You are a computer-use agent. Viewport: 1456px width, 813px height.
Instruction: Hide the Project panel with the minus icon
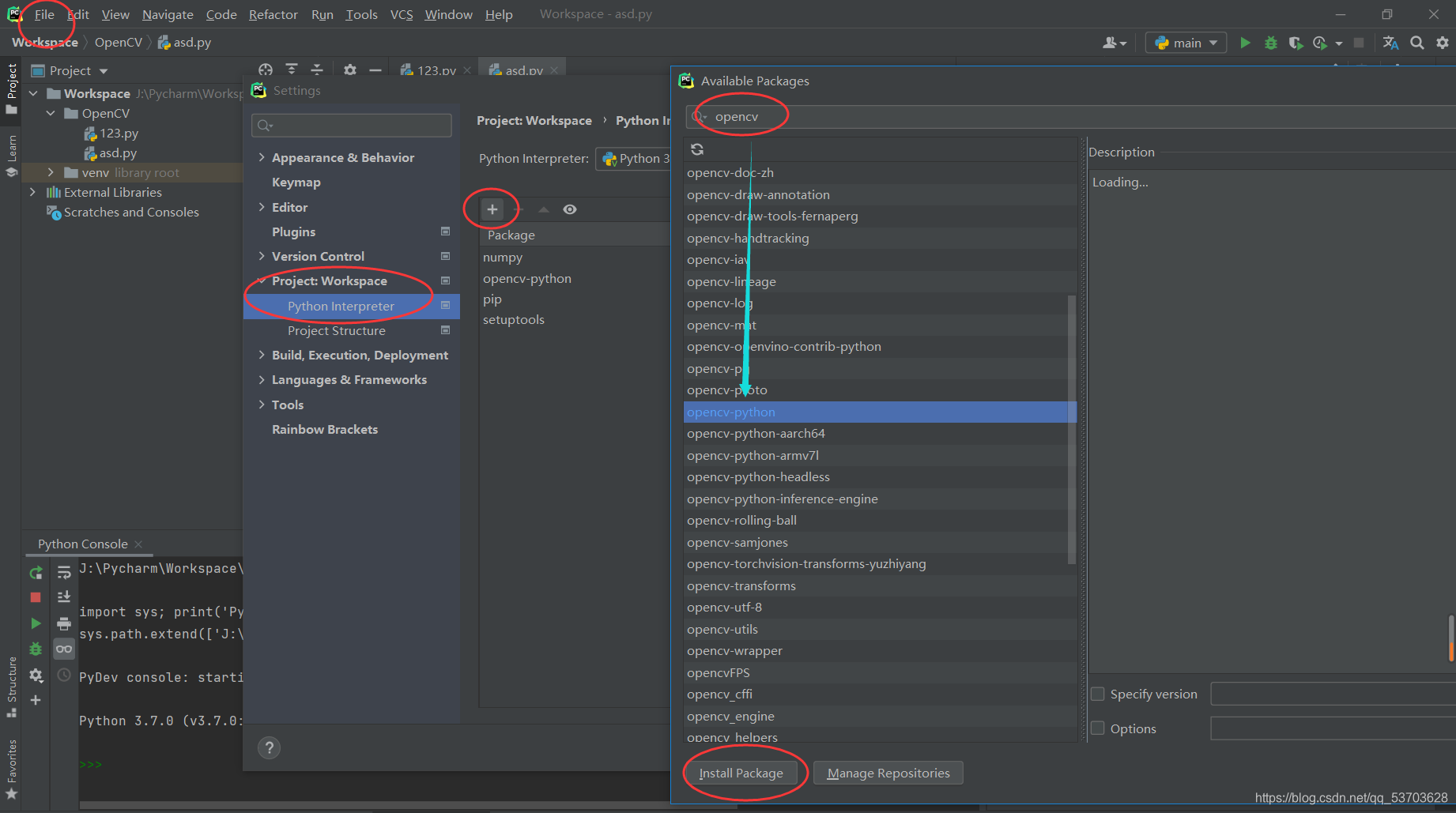[375, 70]
